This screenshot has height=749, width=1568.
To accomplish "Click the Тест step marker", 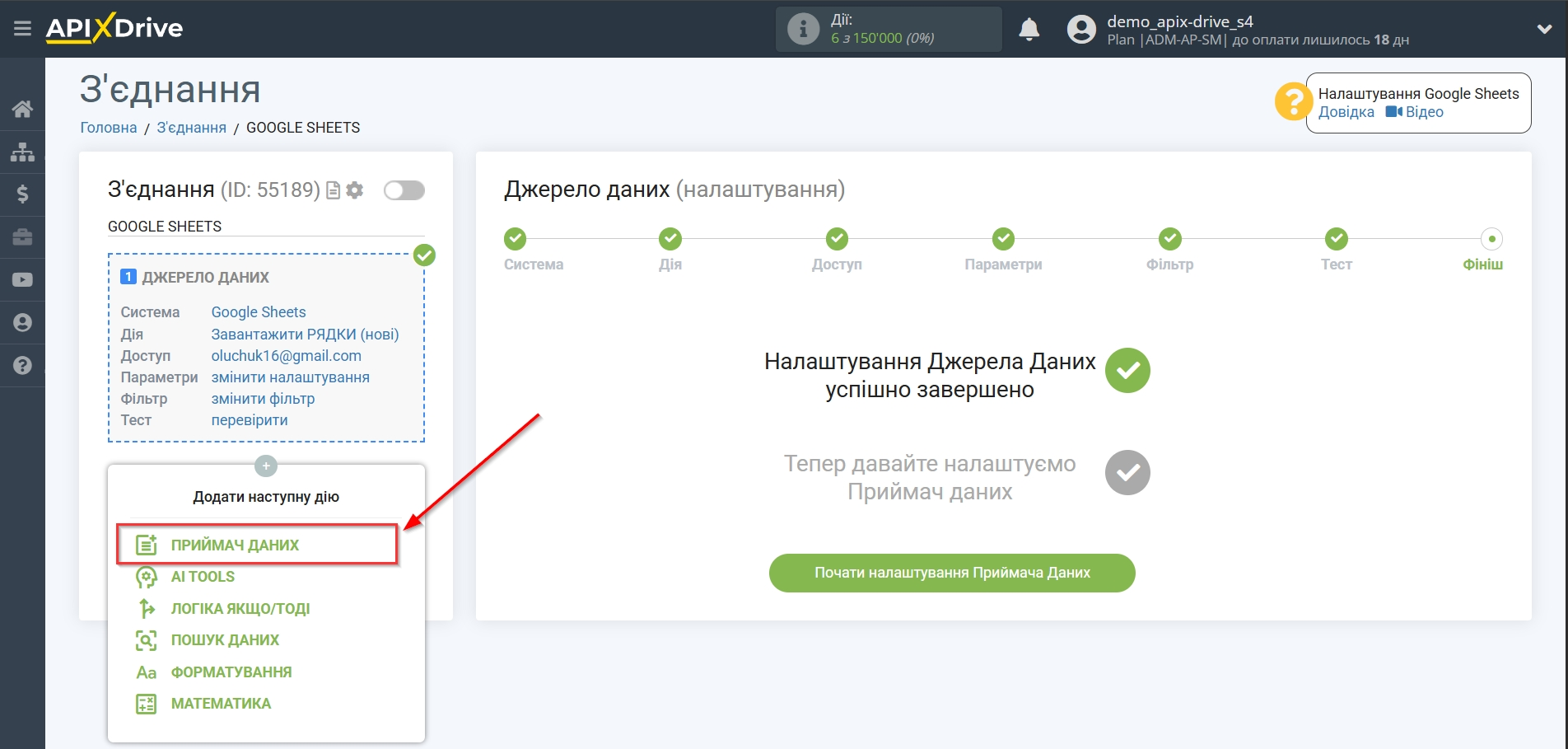I will [1337, 239].
